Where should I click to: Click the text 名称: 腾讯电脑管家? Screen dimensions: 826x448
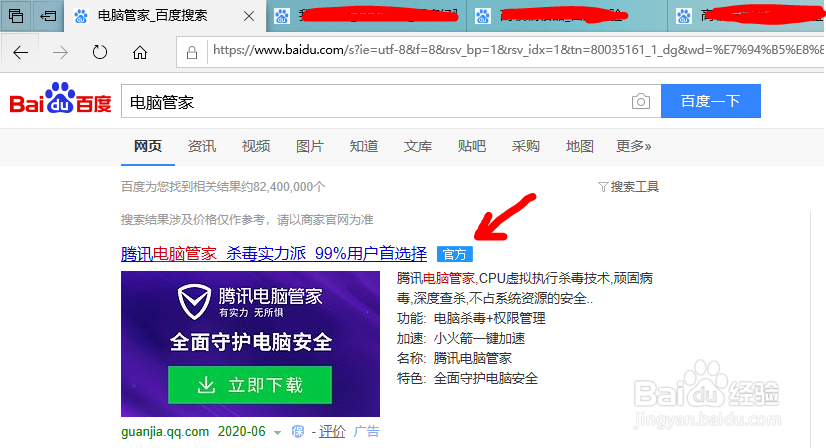[x=454, y=358]
